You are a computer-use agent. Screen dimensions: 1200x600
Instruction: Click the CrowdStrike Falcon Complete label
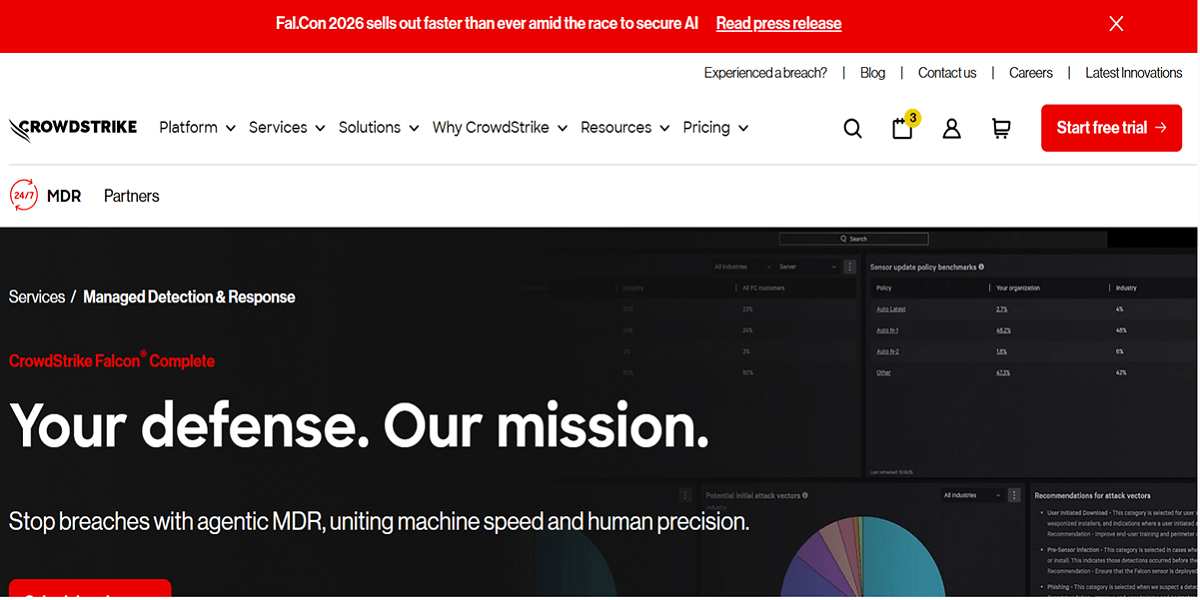(x=112, y=360)
